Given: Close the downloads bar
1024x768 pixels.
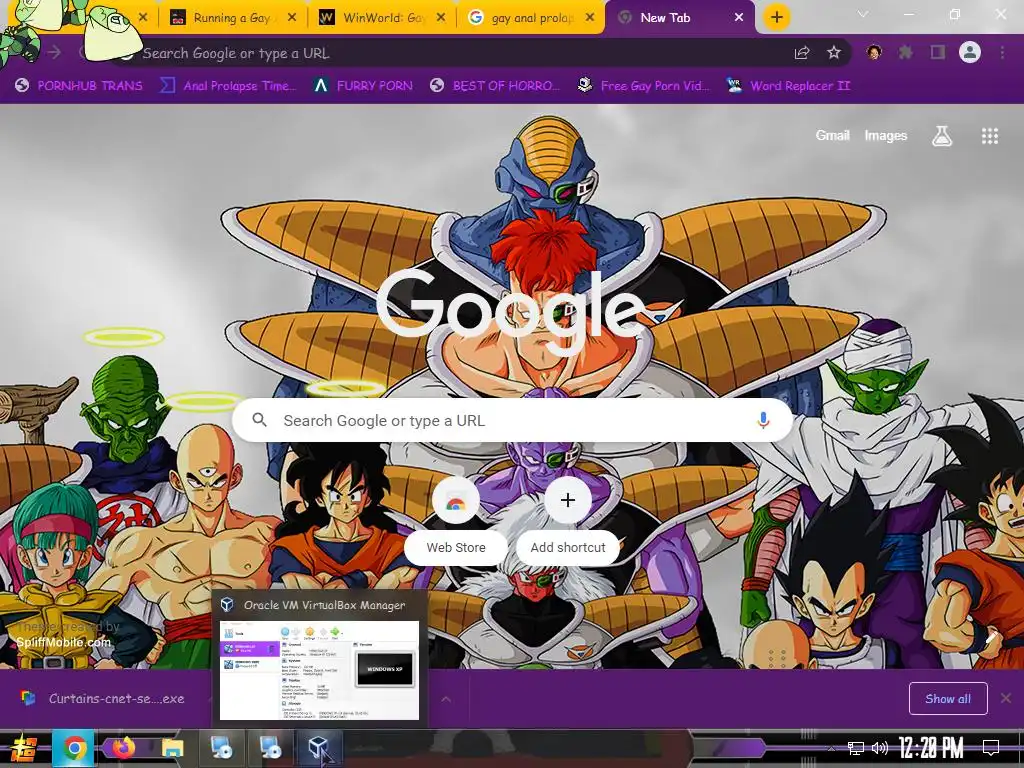Looking at the screenshot, I should [1006, 698].
